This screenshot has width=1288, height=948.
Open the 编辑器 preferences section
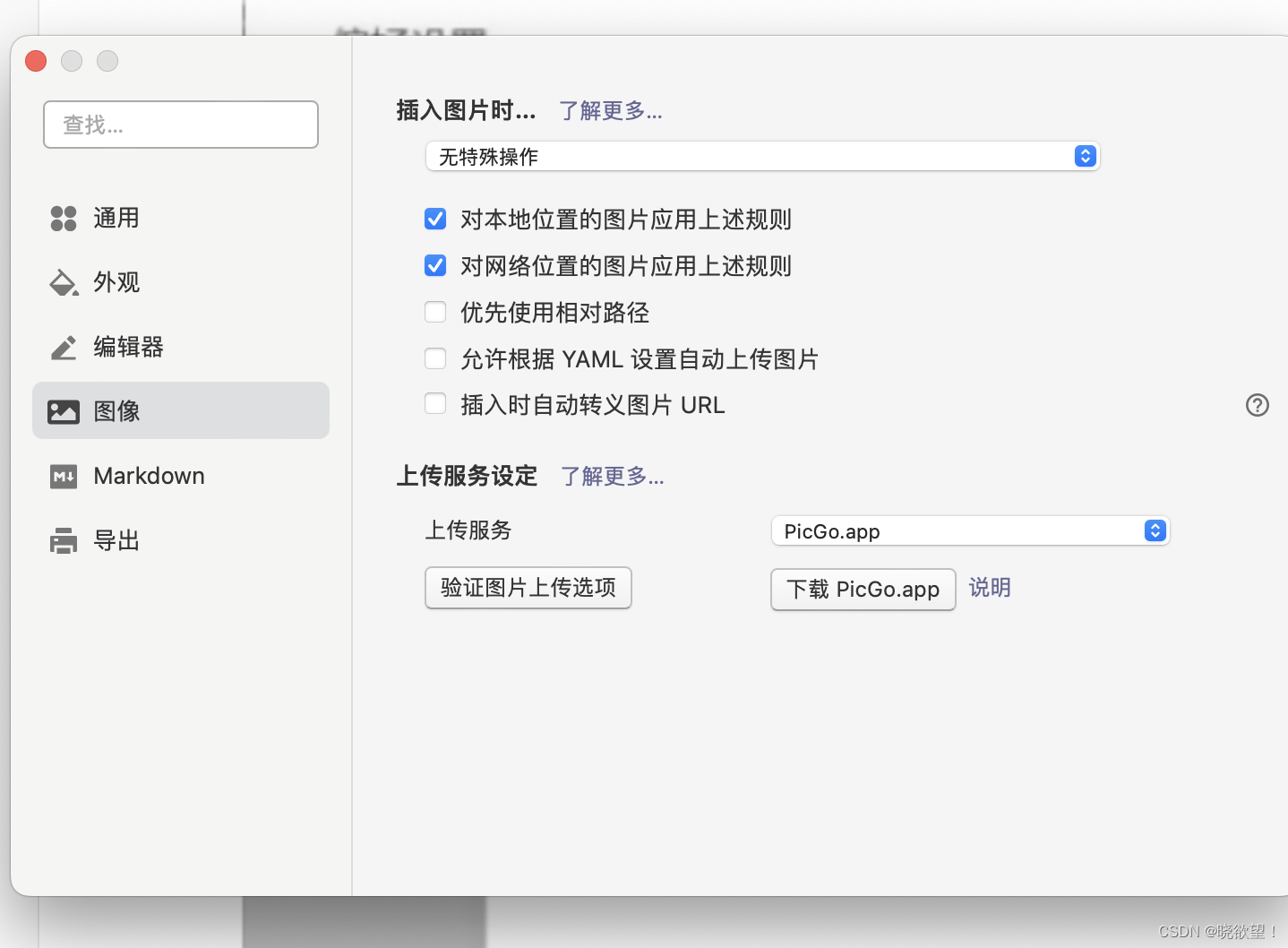tap(181, 347)
